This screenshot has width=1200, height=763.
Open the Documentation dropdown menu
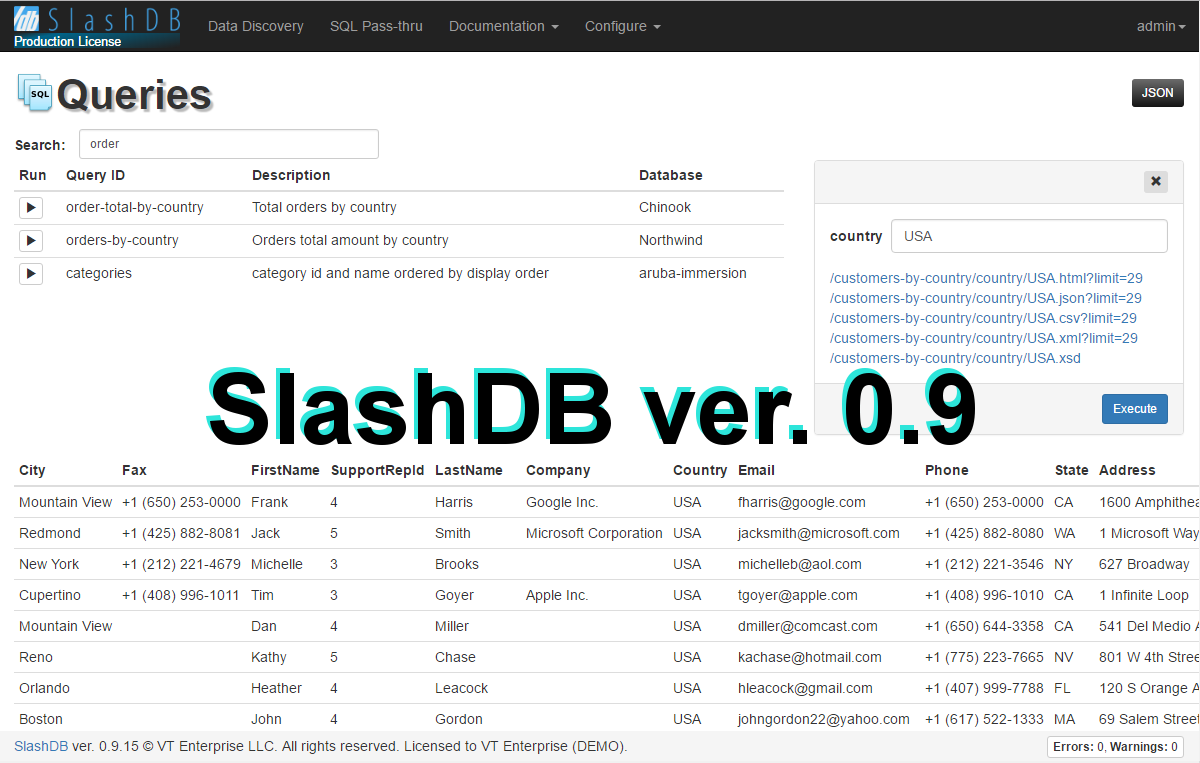[x=504, y=27]
